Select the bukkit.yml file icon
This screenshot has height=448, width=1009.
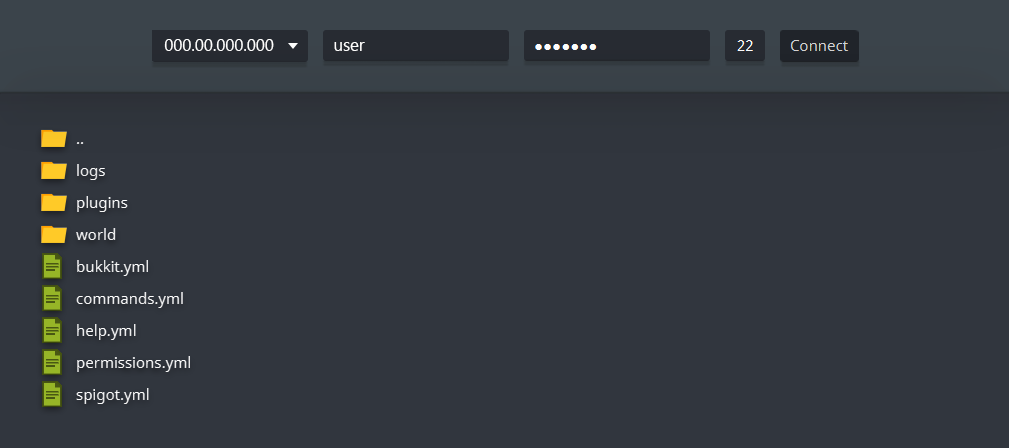52,266
